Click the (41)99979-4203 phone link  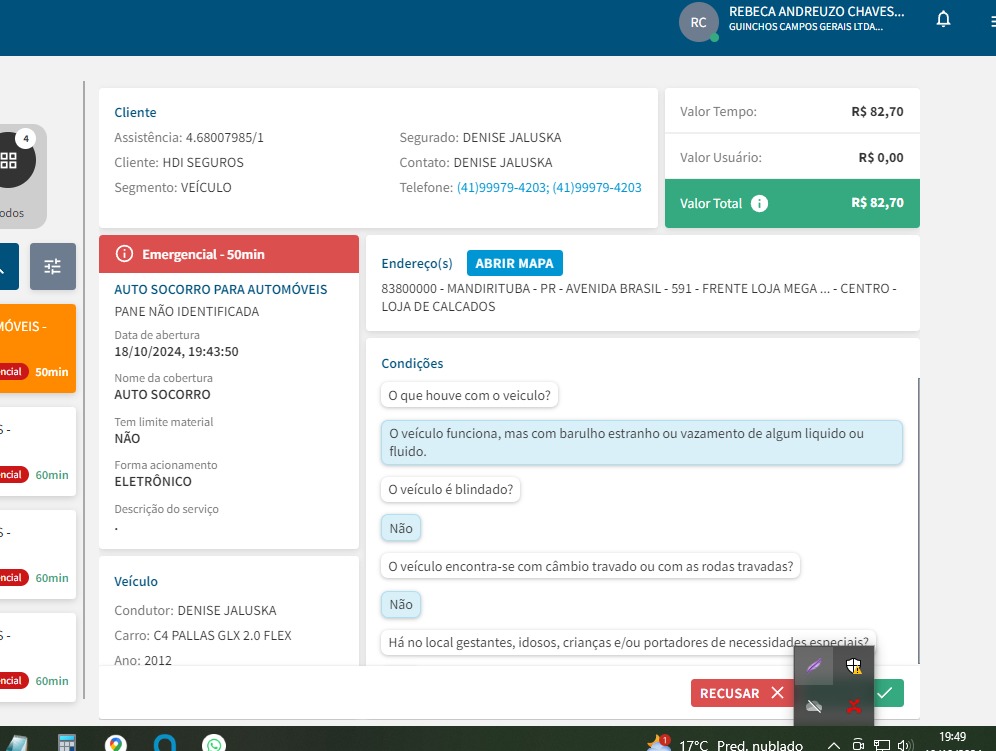point(501,188)
